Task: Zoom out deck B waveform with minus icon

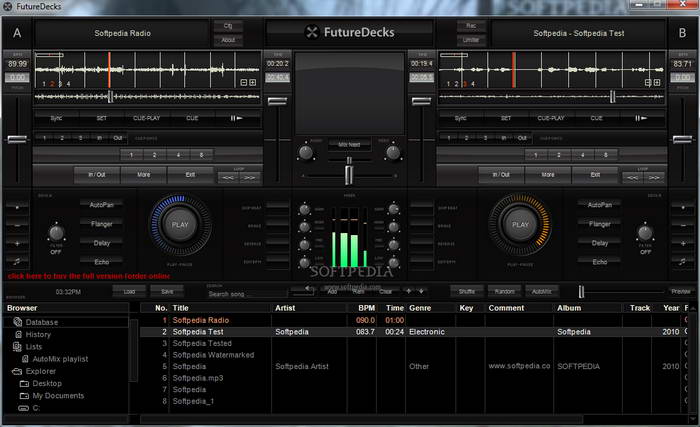Action: click(648, 83)
